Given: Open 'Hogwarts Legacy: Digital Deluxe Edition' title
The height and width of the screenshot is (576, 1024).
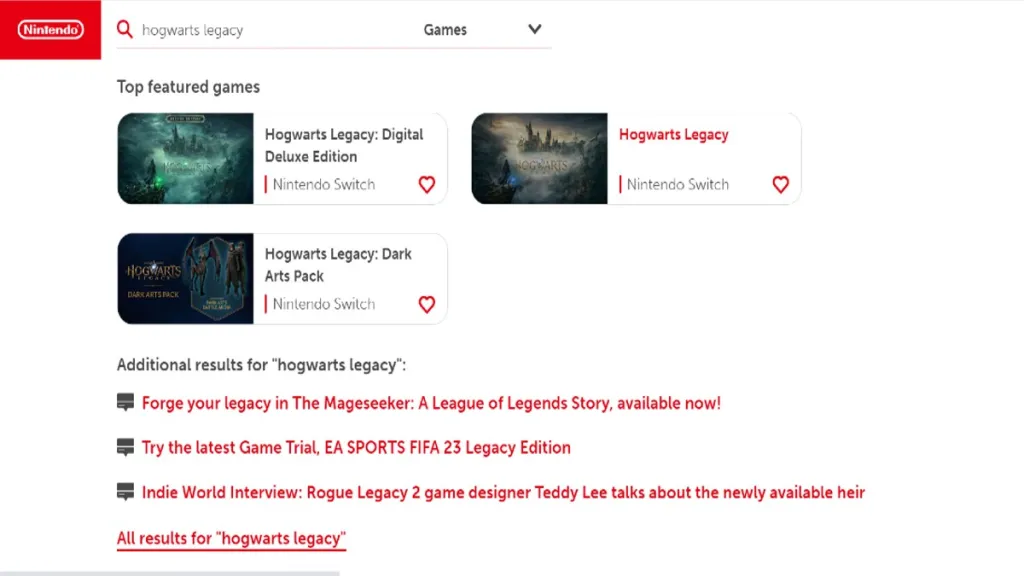Looking at the screenshot, I should 344,146.
